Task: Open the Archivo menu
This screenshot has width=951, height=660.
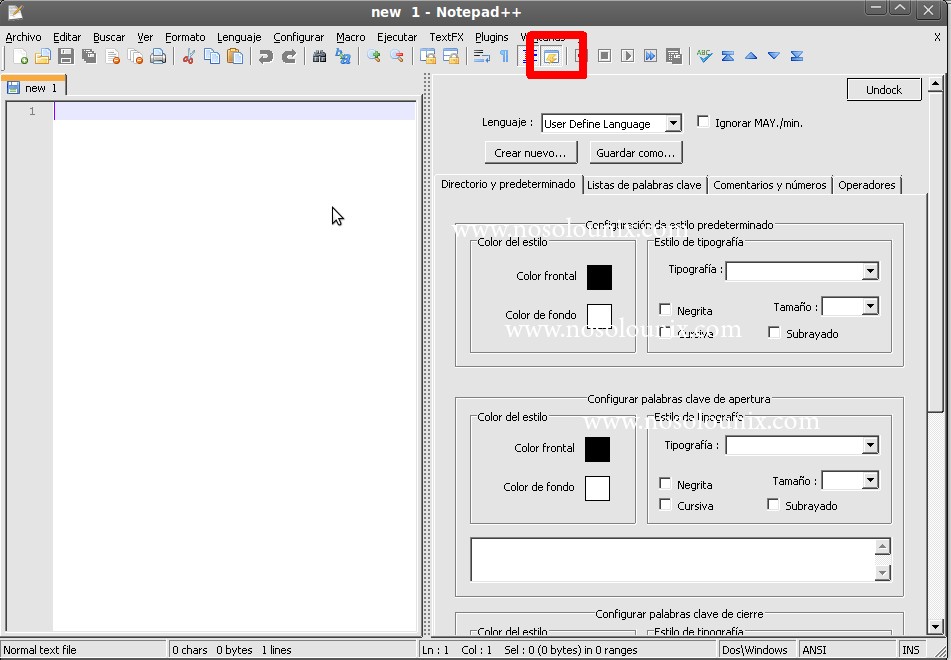Action: click(23, 37)
